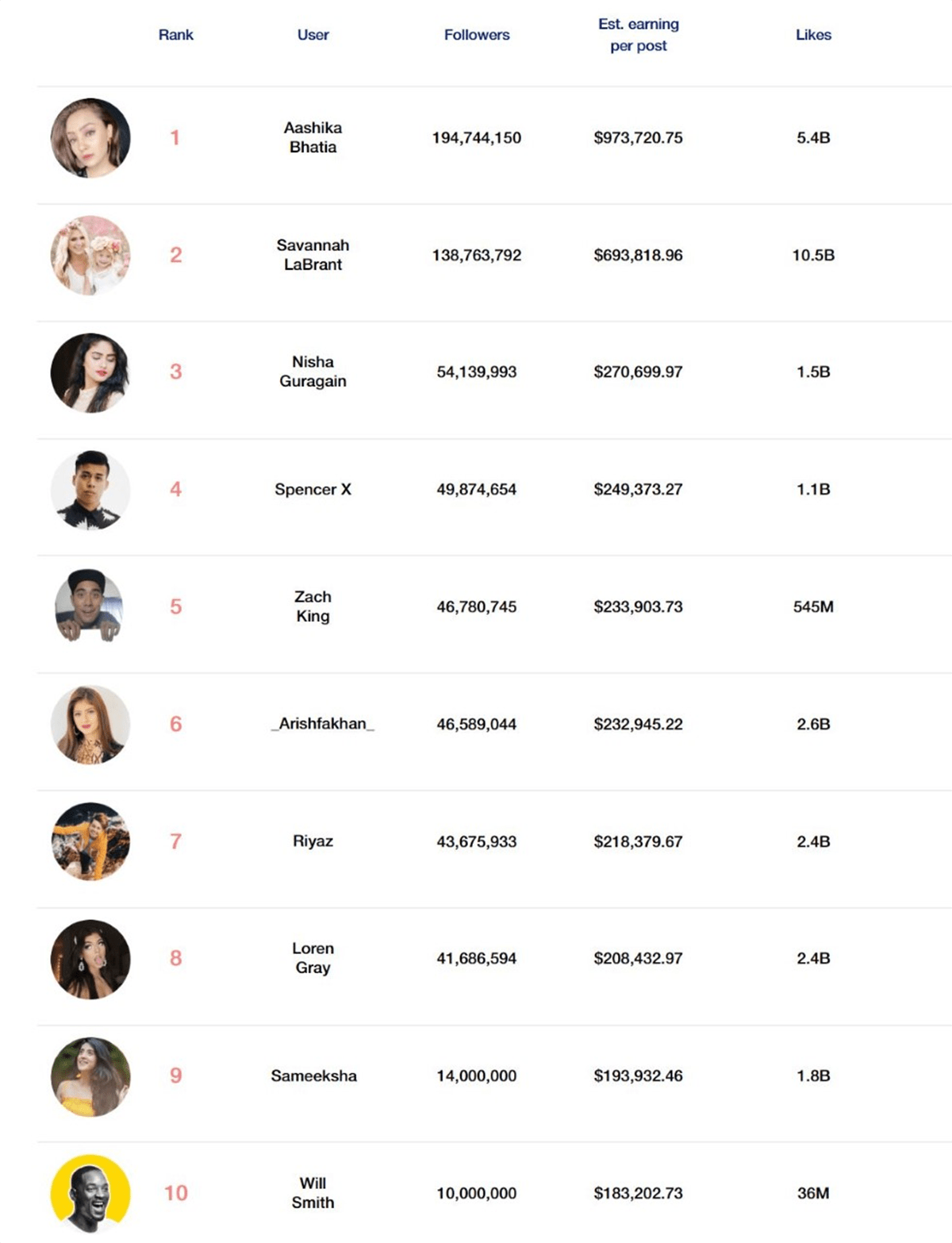Click Zach King's 545M likes value
The height and width of the screenshot is (1243, 952).
pos(813,607)
